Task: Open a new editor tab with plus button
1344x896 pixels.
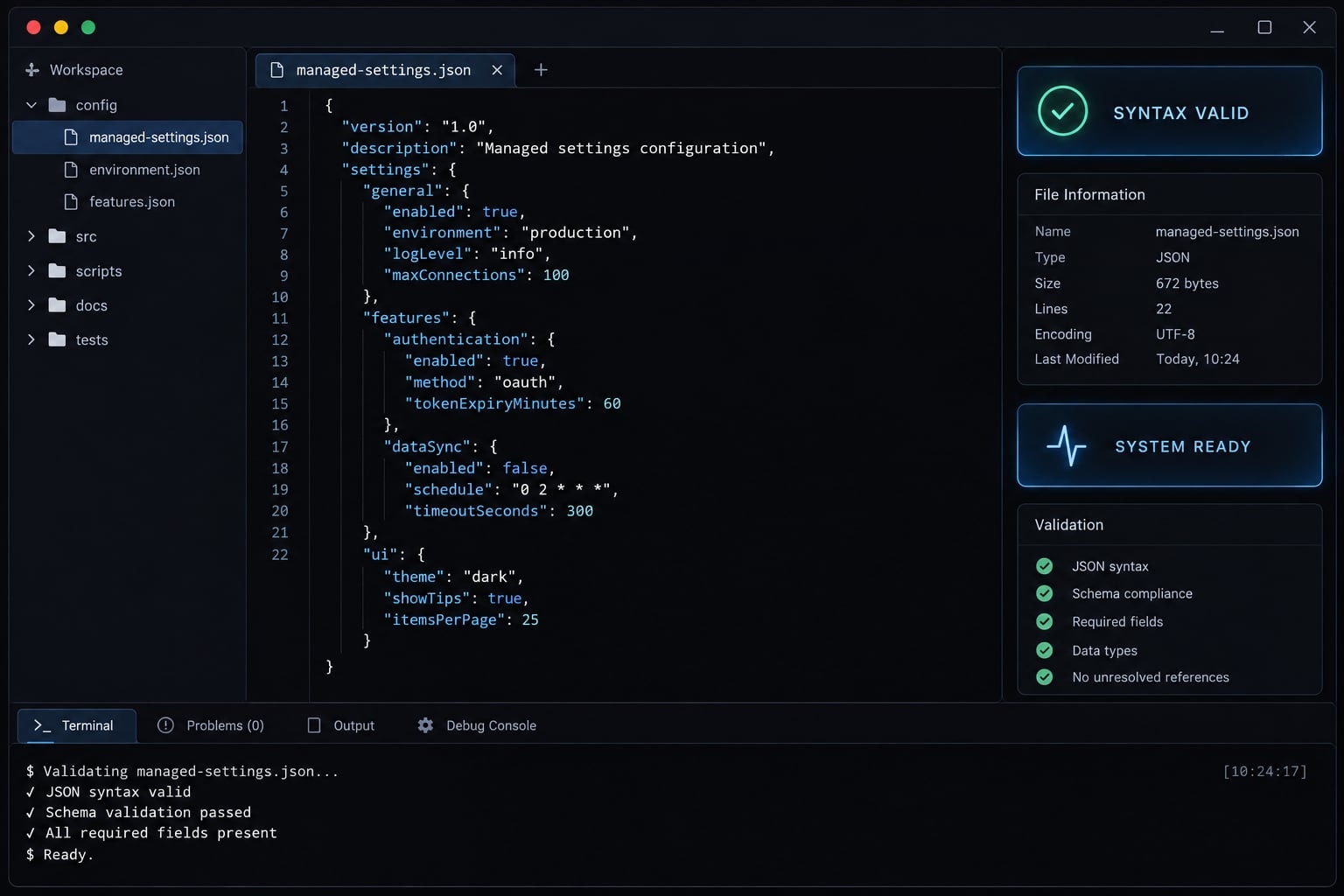Action: click(541, 70)
